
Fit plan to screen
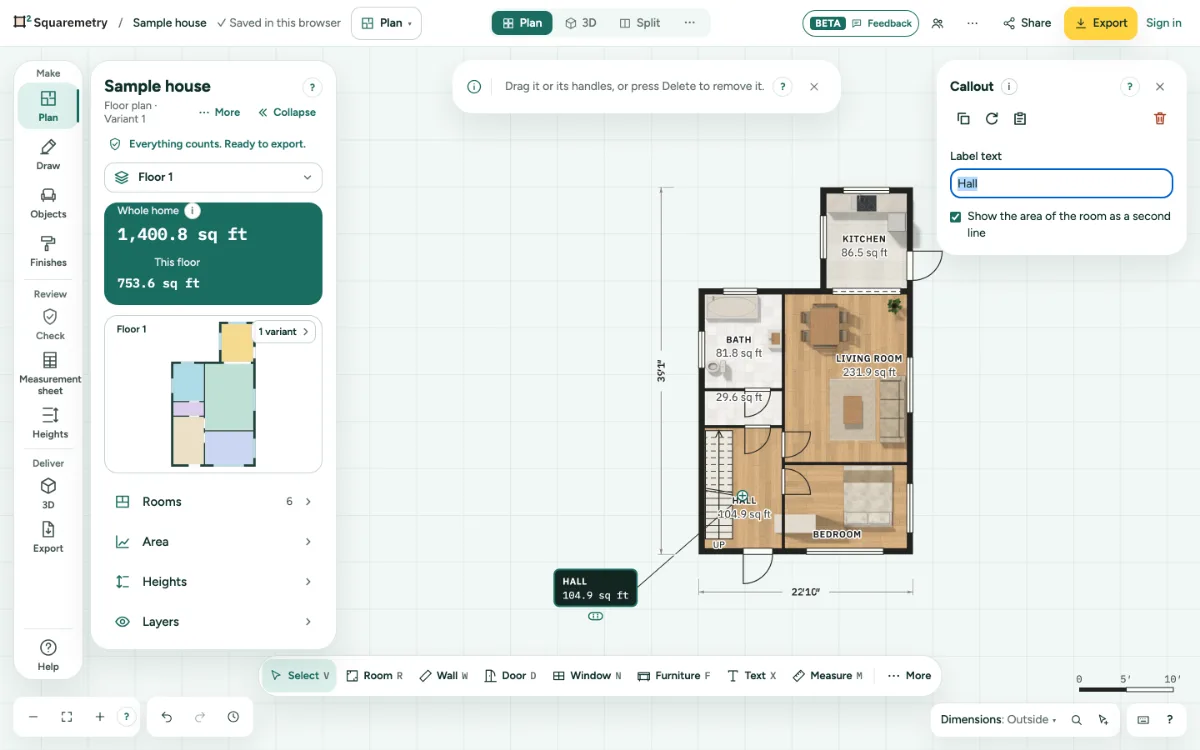67,717
